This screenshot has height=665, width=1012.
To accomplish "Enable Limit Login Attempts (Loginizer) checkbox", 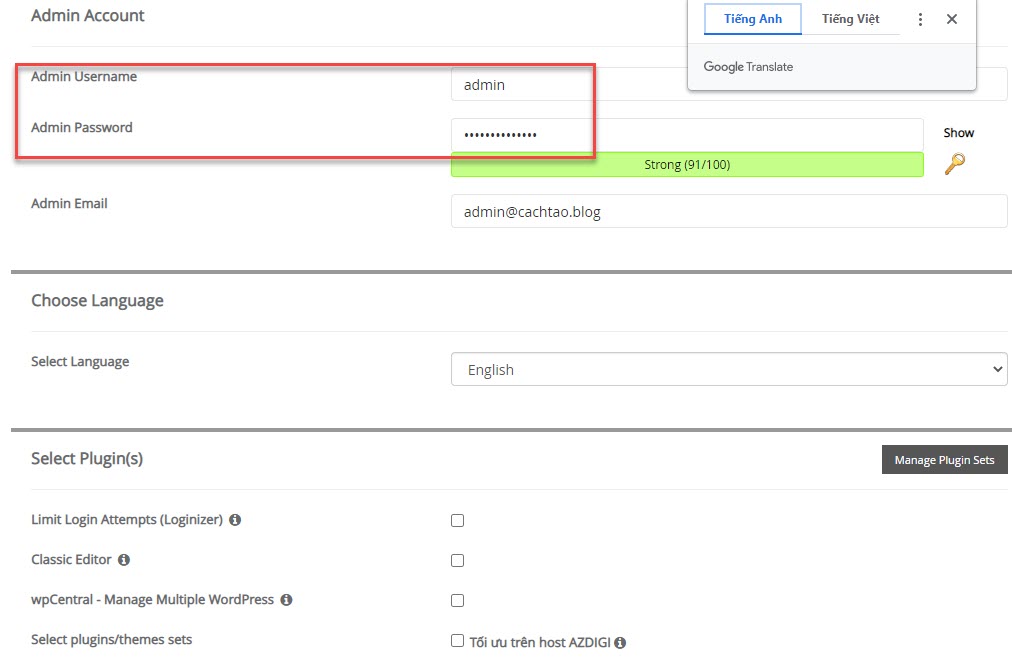I will 457,520.
